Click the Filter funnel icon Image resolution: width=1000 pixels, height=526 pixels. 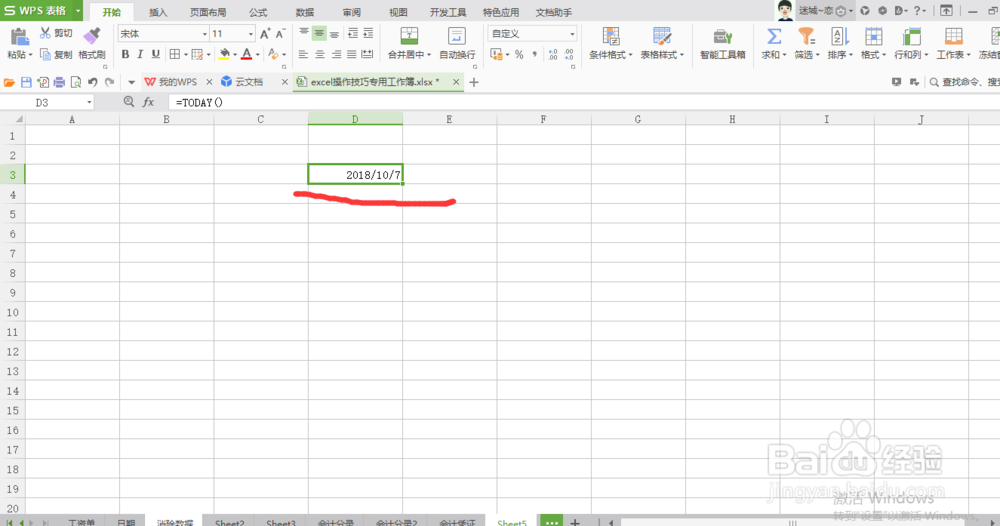(x=807, y=37)
